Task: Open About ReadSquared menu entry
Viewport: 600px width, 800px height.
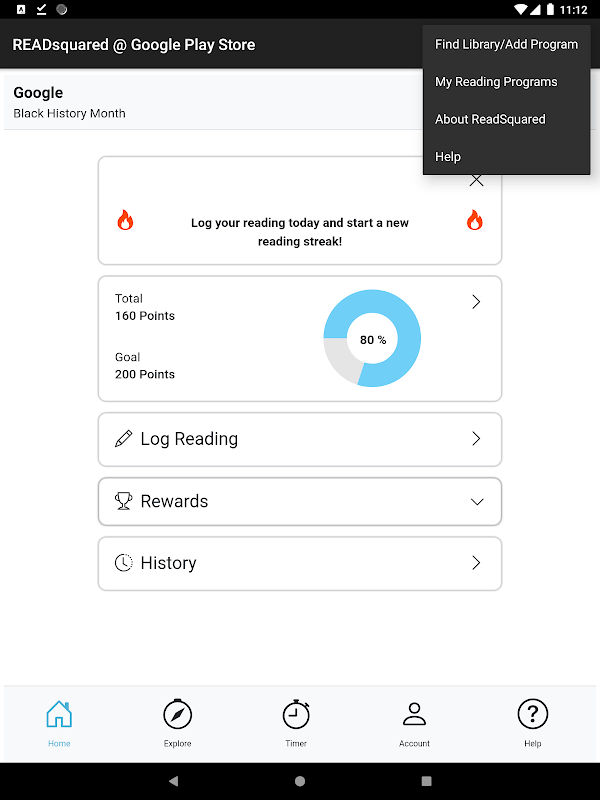Action: (490, 119)
